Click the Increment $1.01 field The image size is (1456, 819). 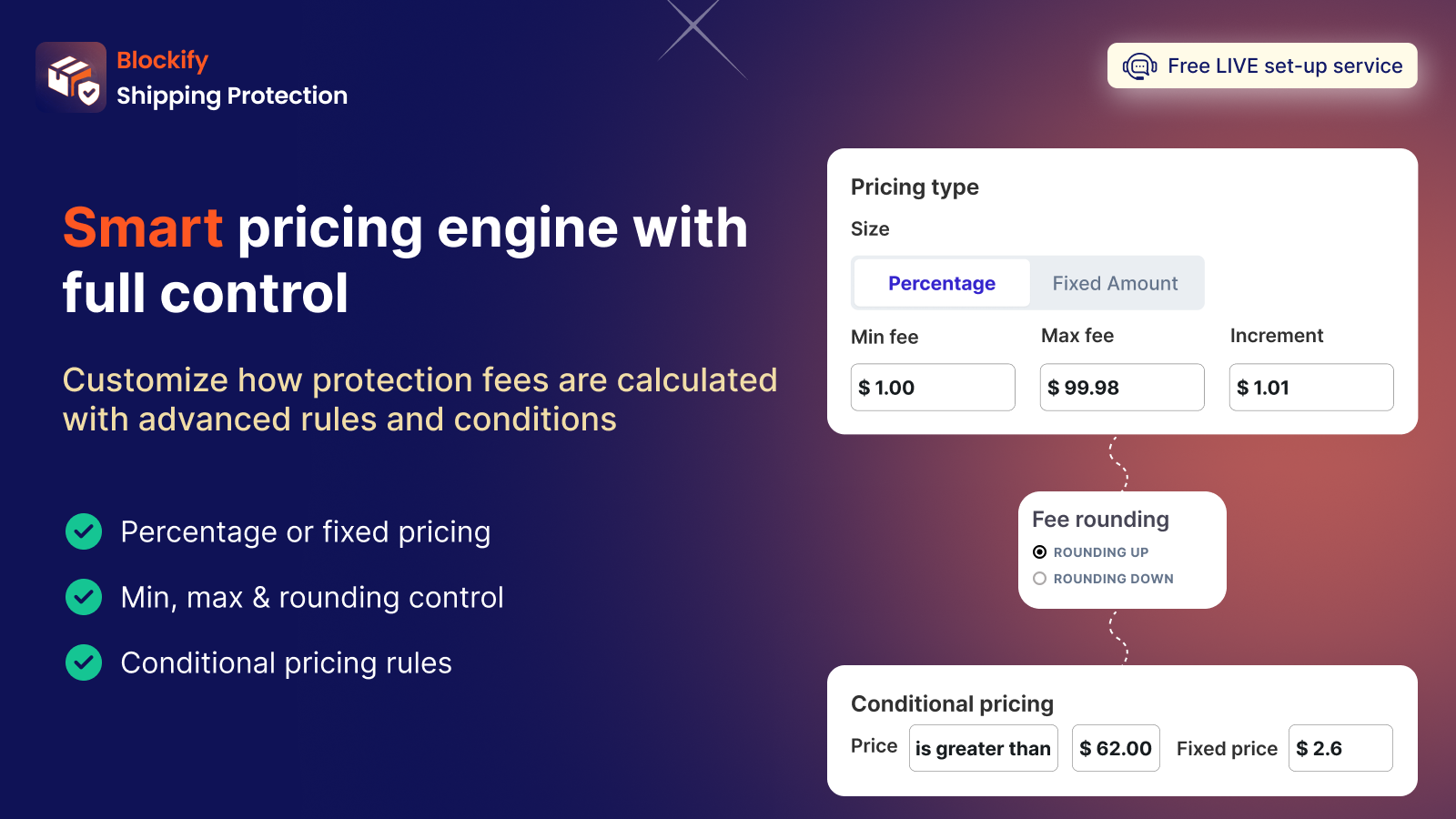click(x=1310, y=387)
